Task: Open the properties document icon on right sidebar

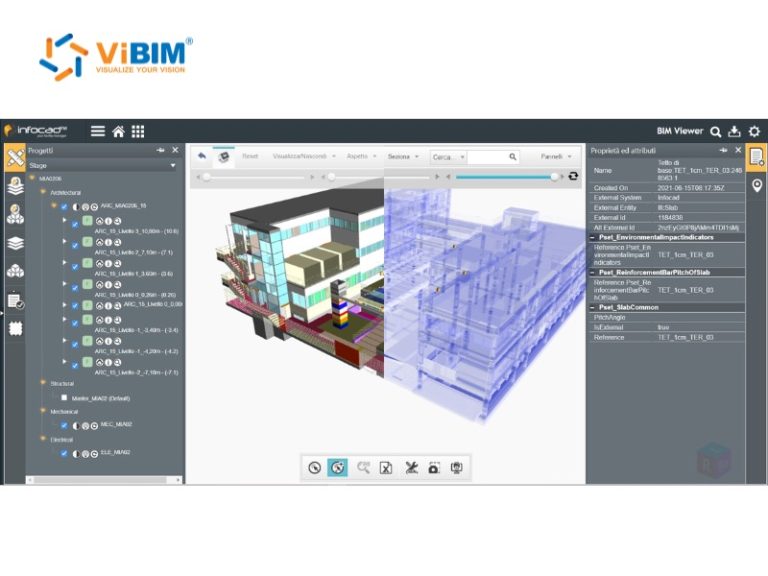Action: 757,157
